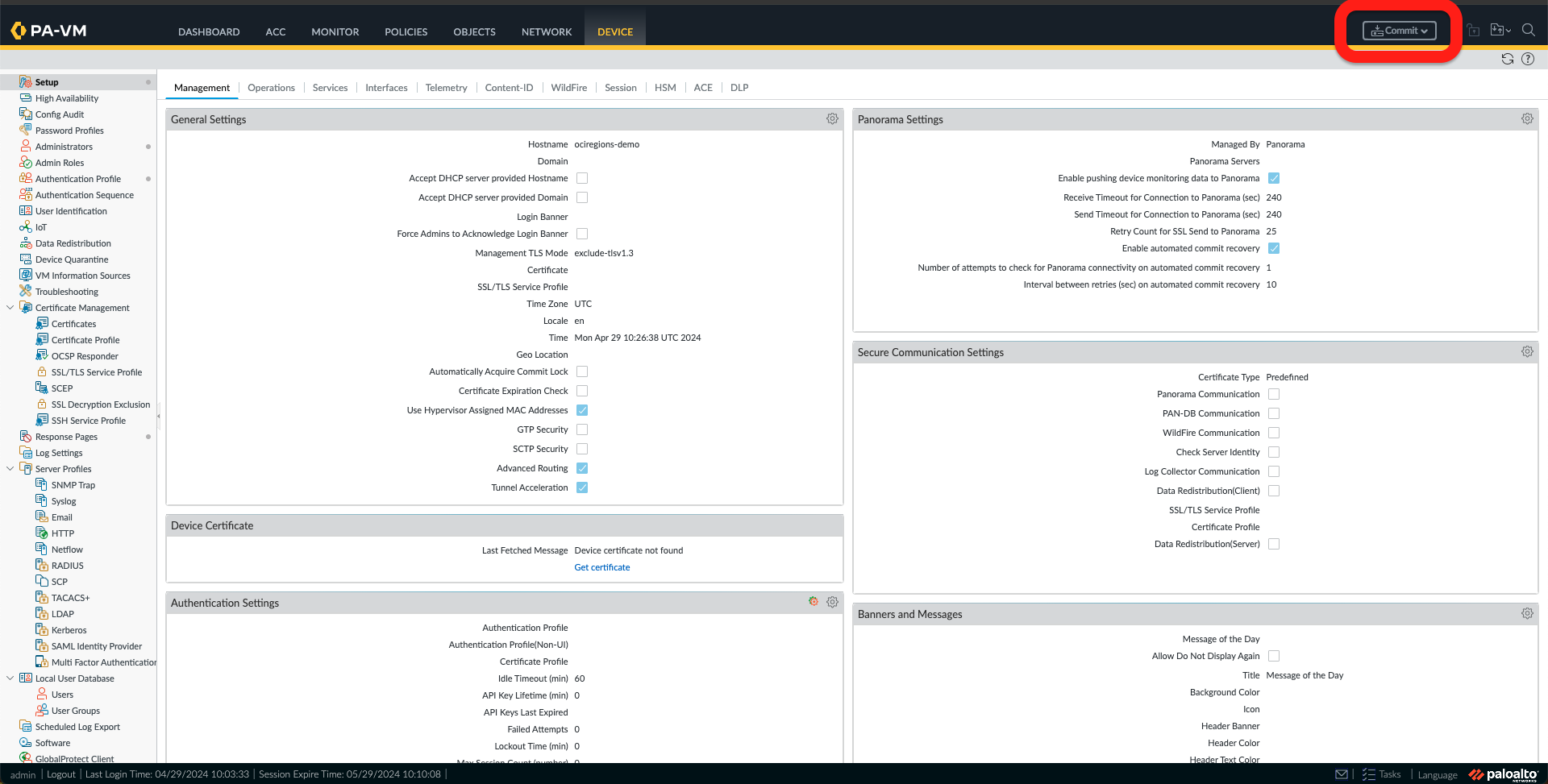
Task: Open Authentication Settings gear icon
Action: point(832,602)
